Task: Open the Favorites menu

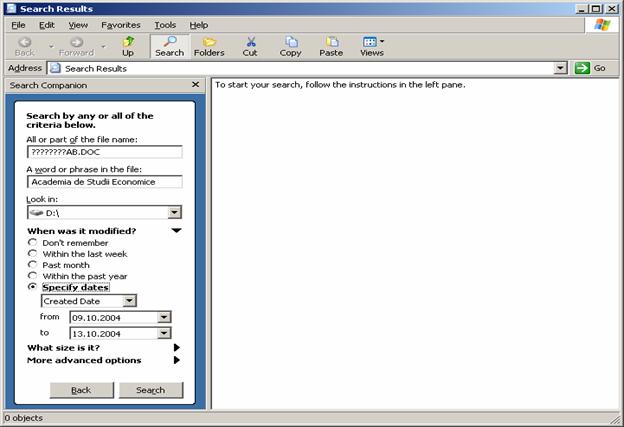Action: tap(120, 24)
